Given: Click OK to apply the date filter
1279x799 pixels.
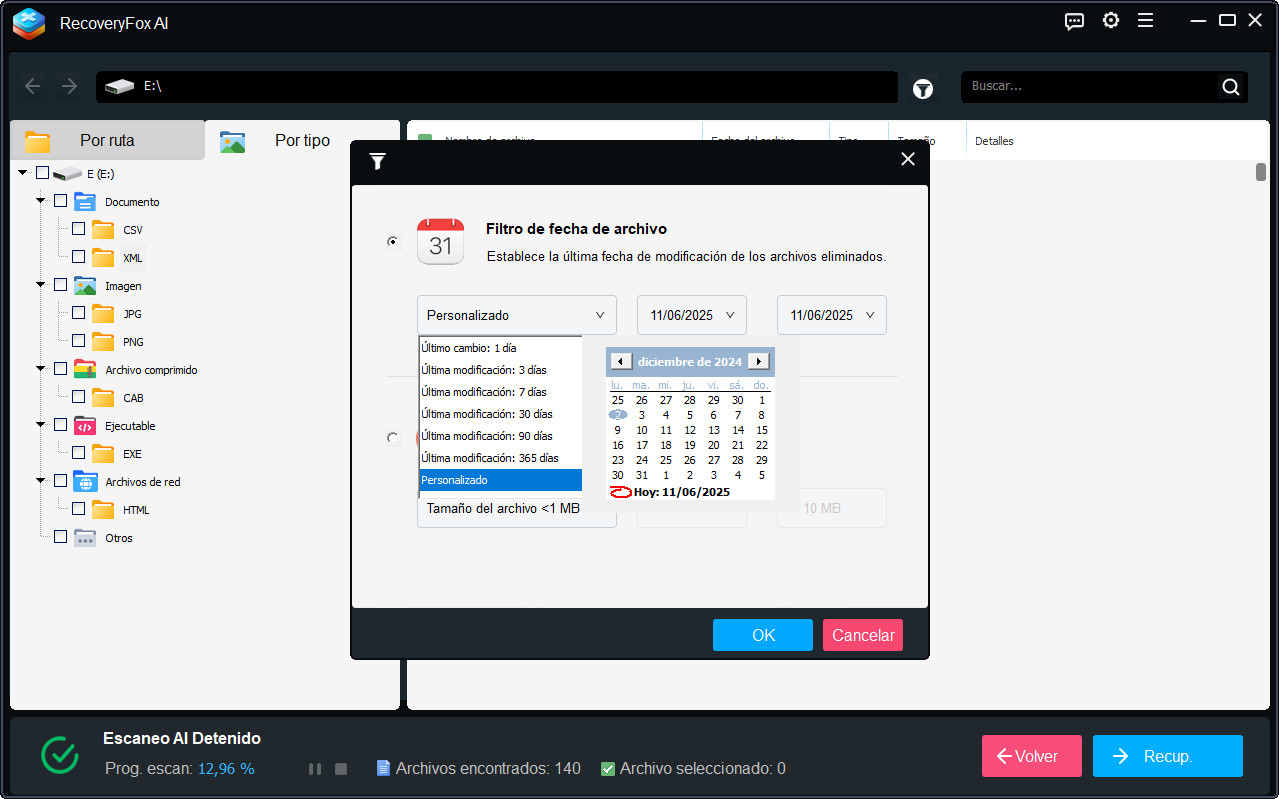Looking at the screenshot, I should click(762, 635).
